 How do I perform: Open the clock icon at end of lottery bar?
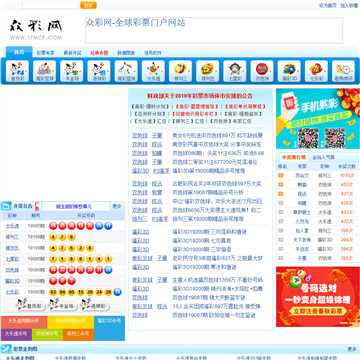[x=343, y=71]
